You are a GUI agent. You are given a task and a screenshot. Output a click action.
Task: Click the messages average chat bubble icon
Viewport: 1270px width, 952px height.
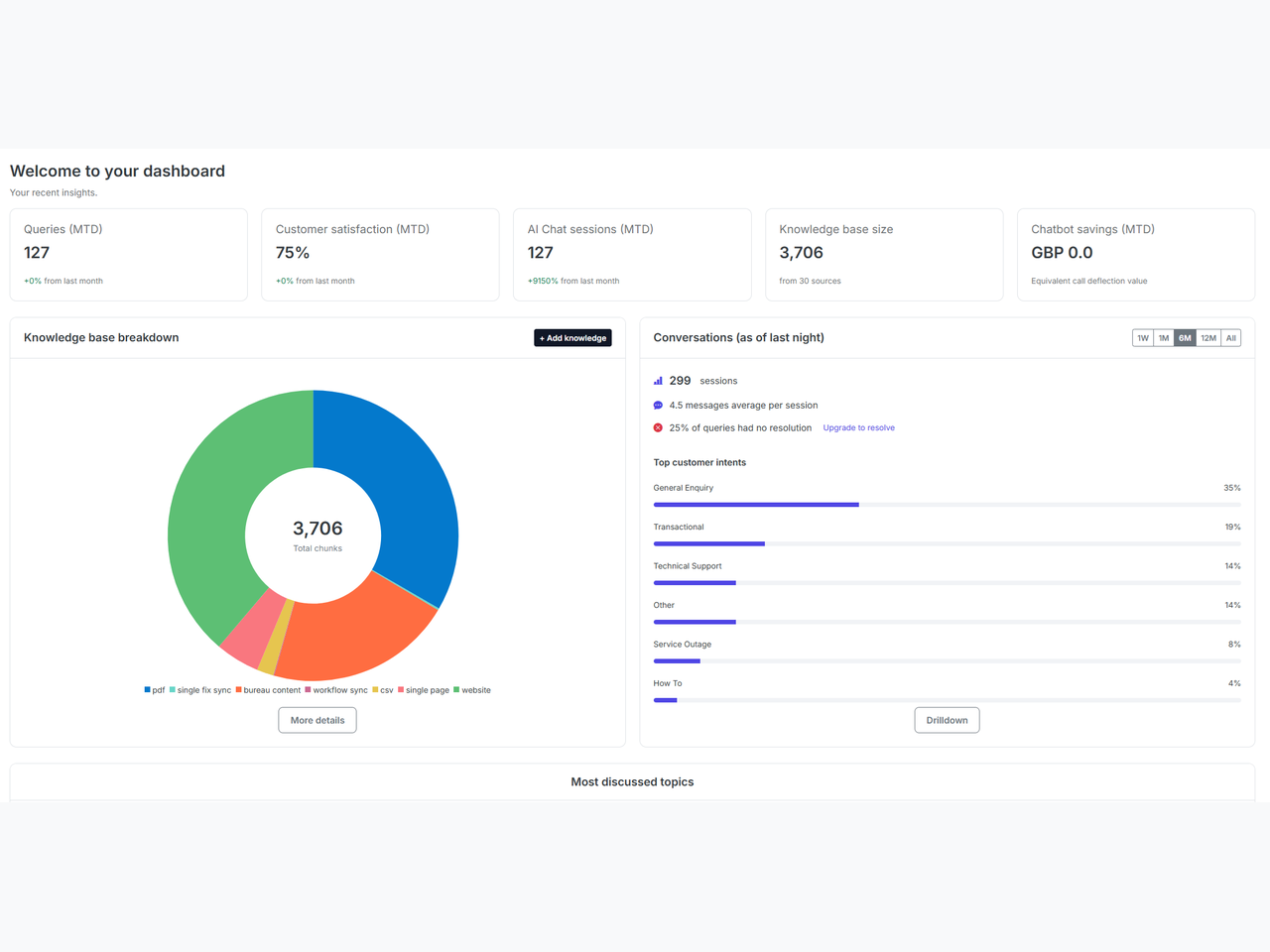658,406
